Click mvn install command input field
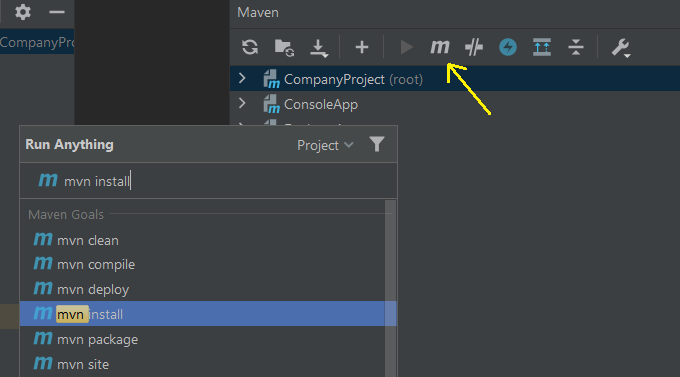The image size is (680, 377). (x=208, y=181)
